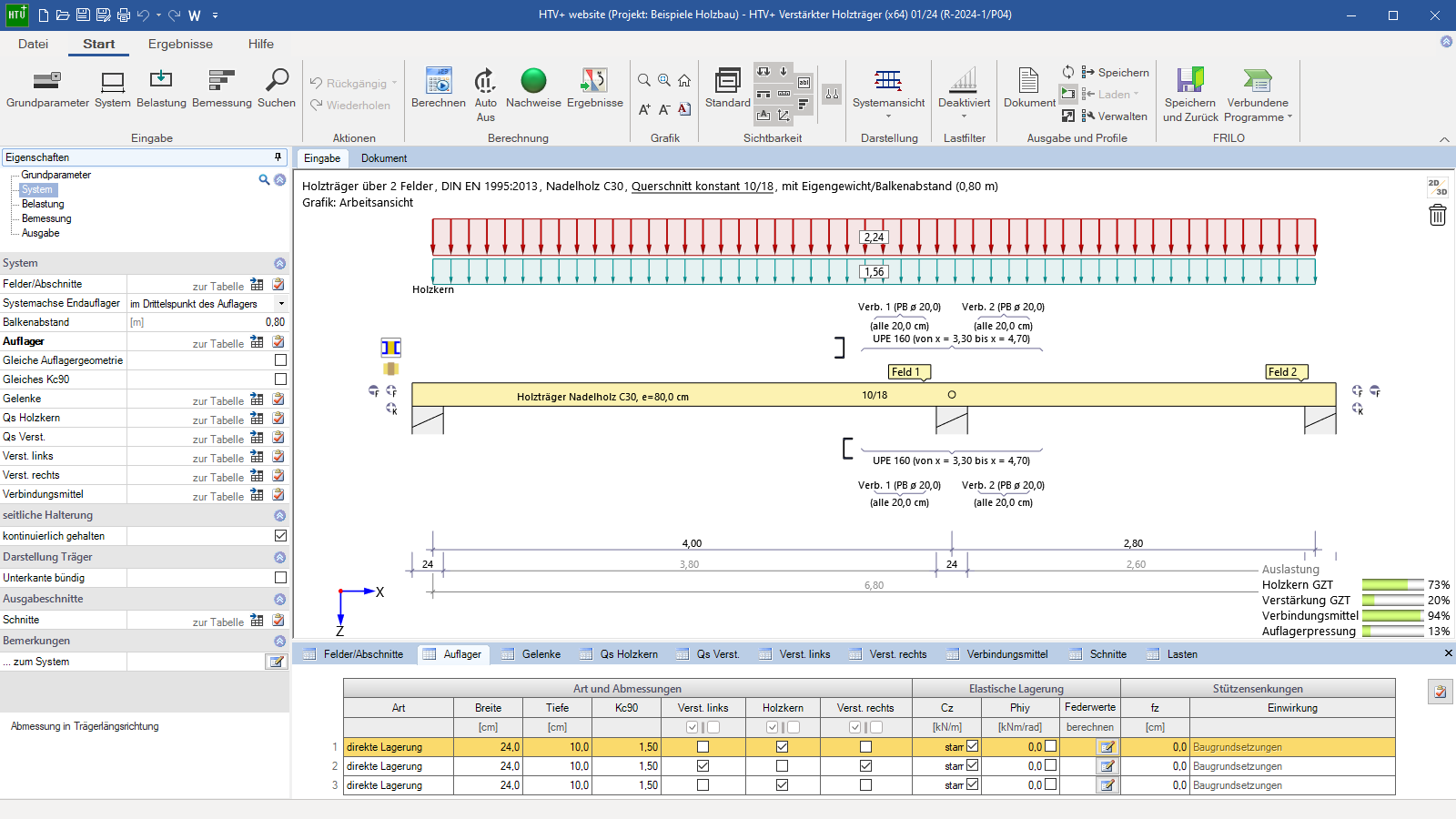Viewport: 1456px width, 819px height.
Task: Open the Nachweise green sphere icon
Action: click(533, 81)
